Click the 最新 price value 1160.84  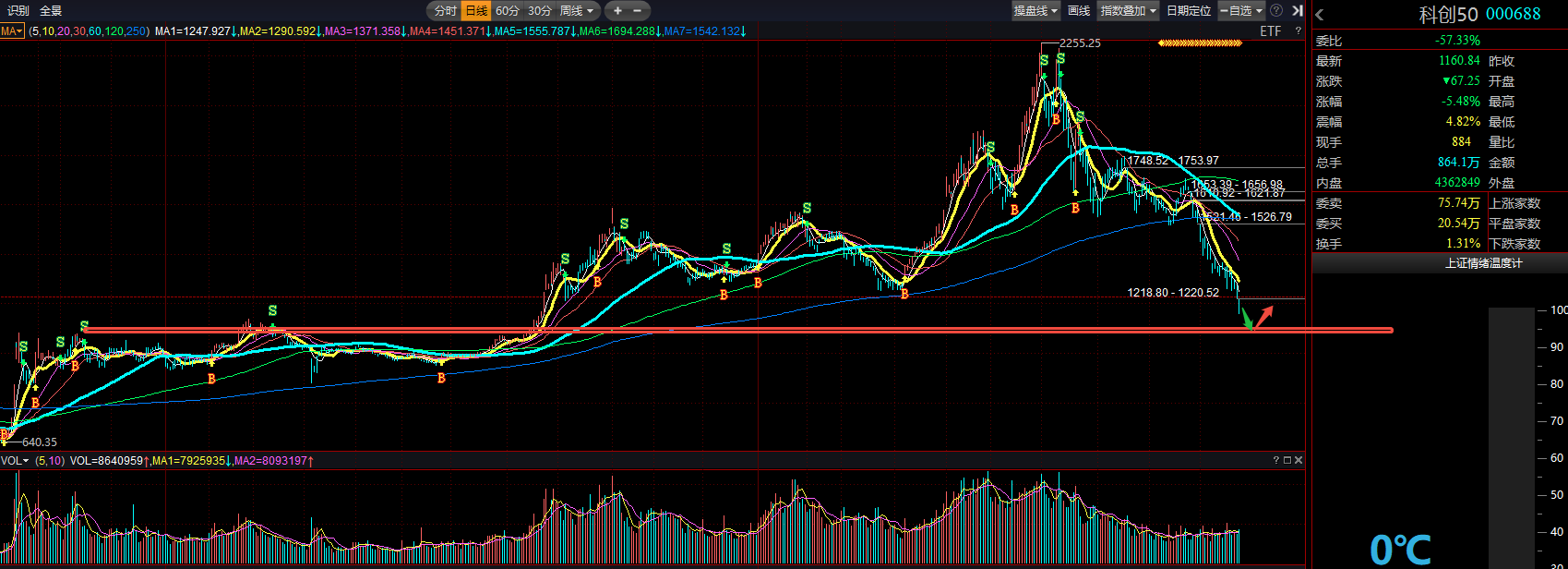coord(1459,61)
